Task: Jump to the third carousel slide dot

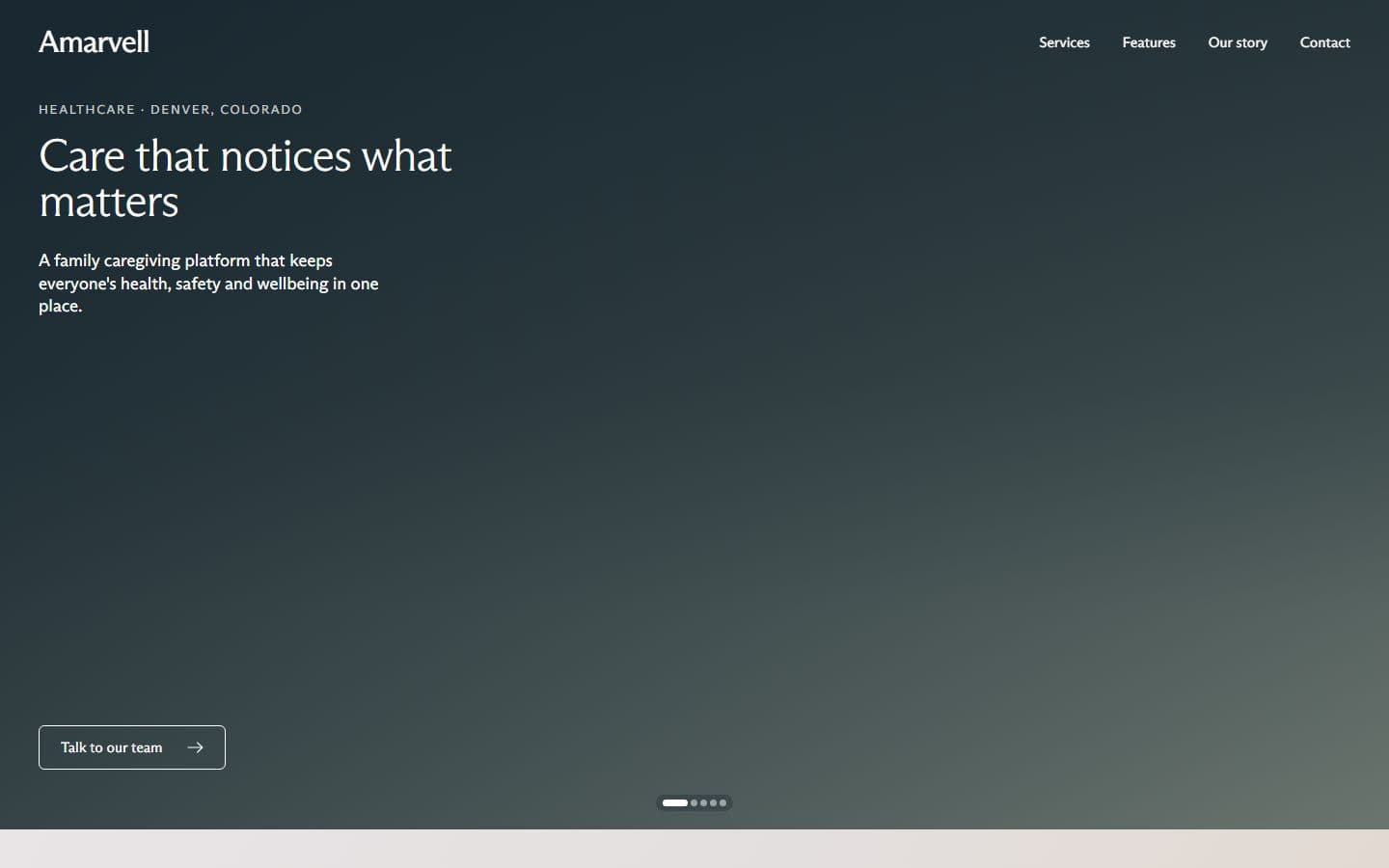Action: (704, 802)
